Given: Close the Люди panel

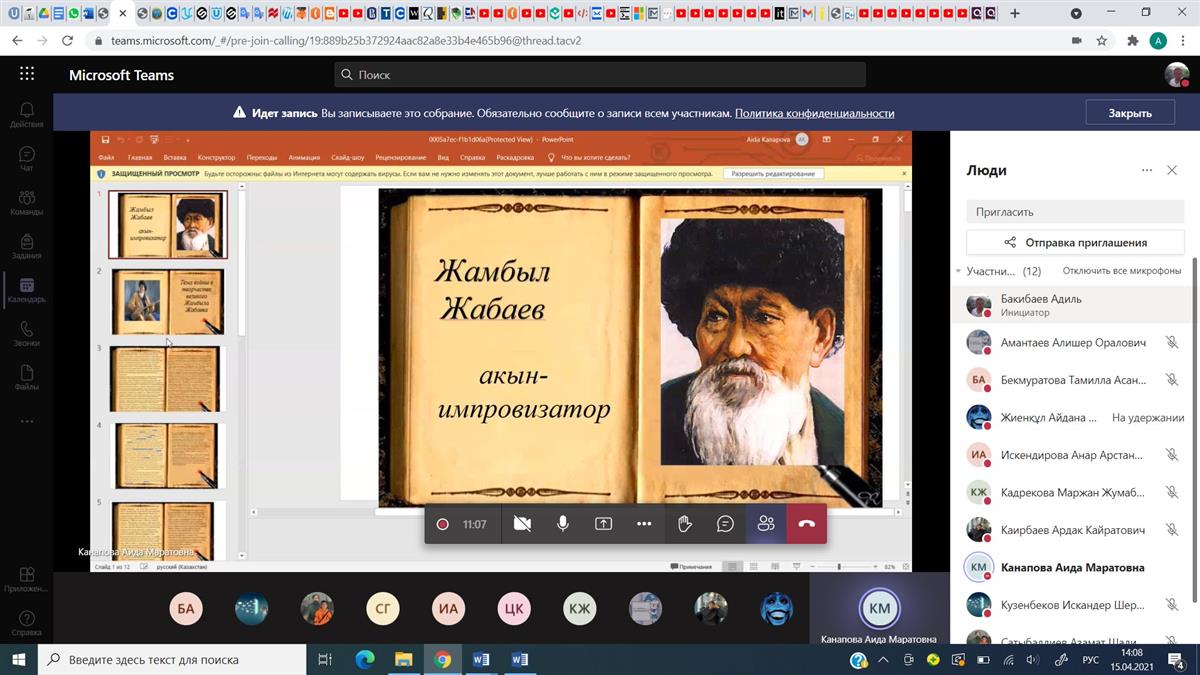Looking at the screenshot, I should pyautogui.click(x=1172, y=171).
